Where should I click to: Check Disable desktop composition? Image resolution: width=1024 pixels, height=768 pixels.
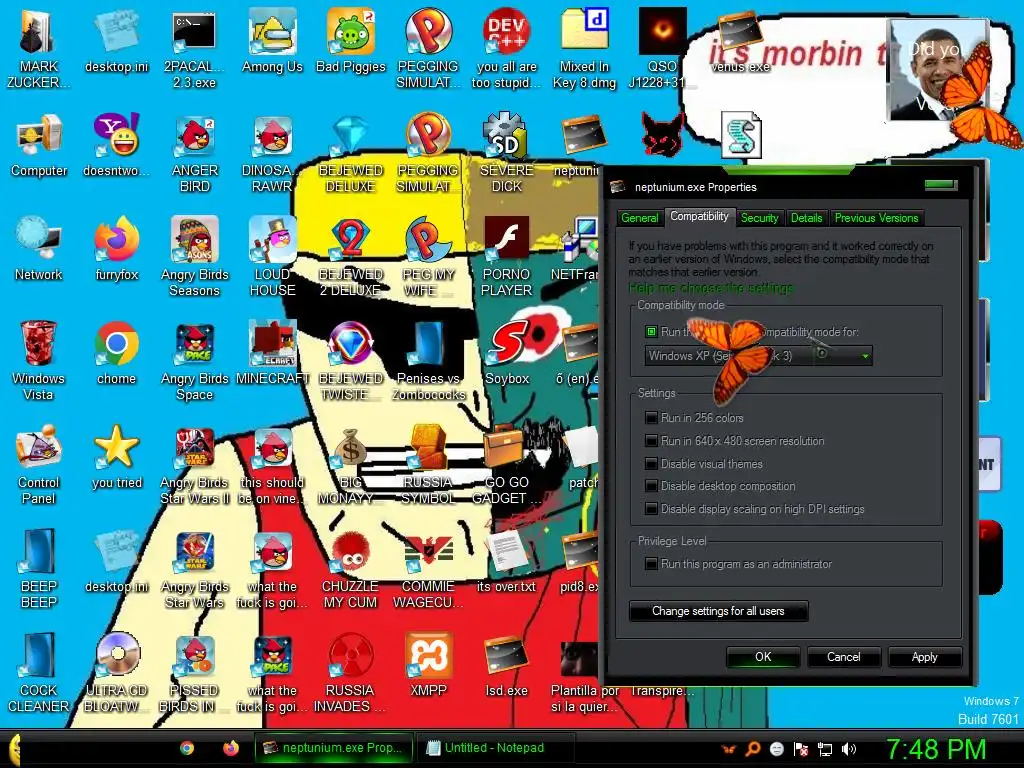tap(651, 486)
